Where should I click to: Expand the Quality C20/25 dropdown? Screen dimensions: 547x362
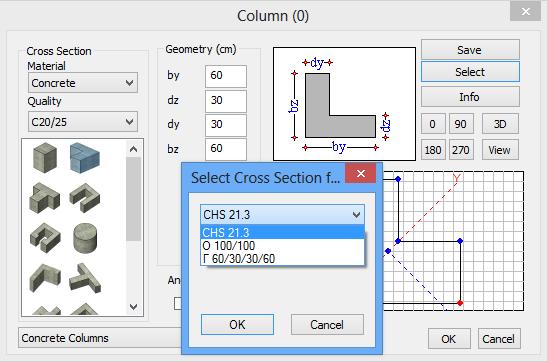point(83,122)
